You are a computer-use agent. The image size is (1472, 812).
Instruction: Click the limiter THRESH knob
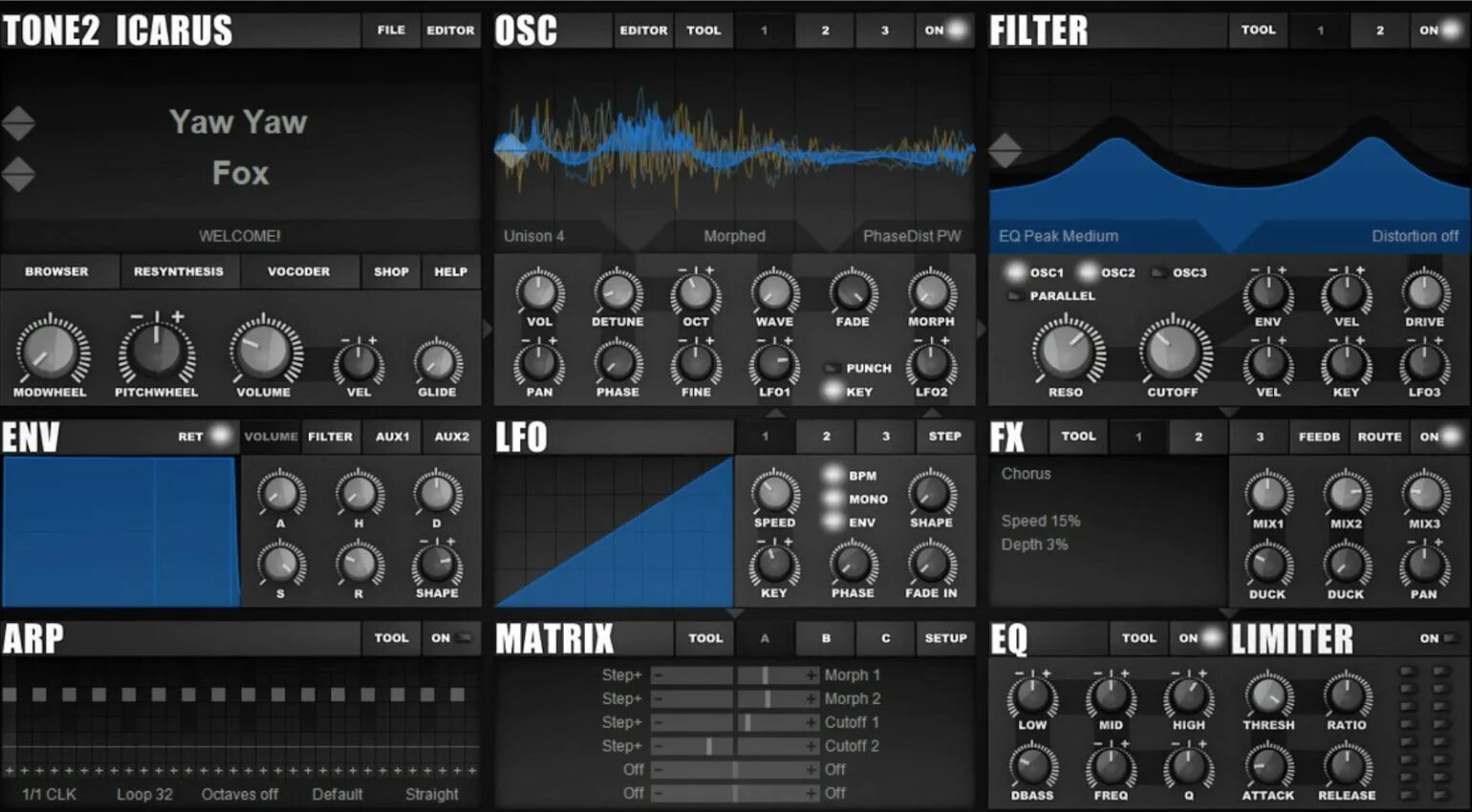click(x=1268, y=695)
